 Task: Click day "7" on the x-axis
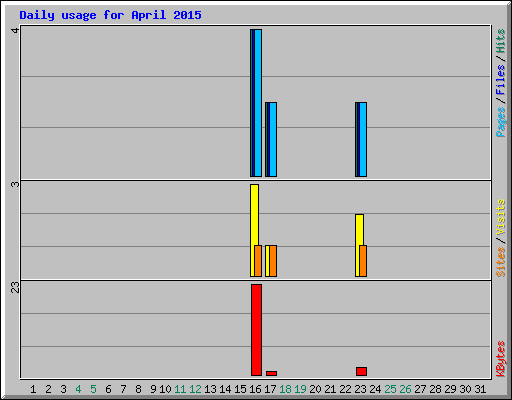(123, 389)
